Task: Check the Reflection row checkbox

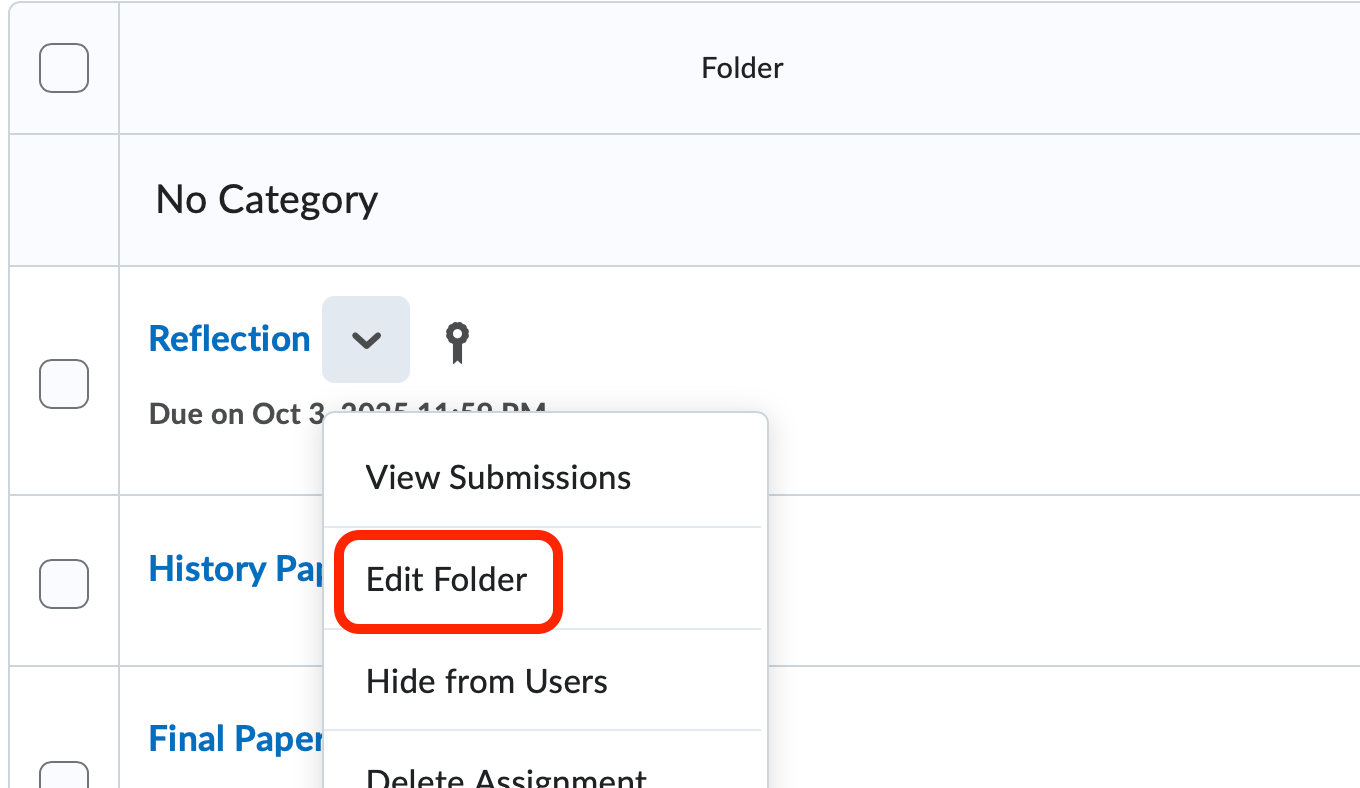Action: (x=63, y=384)
